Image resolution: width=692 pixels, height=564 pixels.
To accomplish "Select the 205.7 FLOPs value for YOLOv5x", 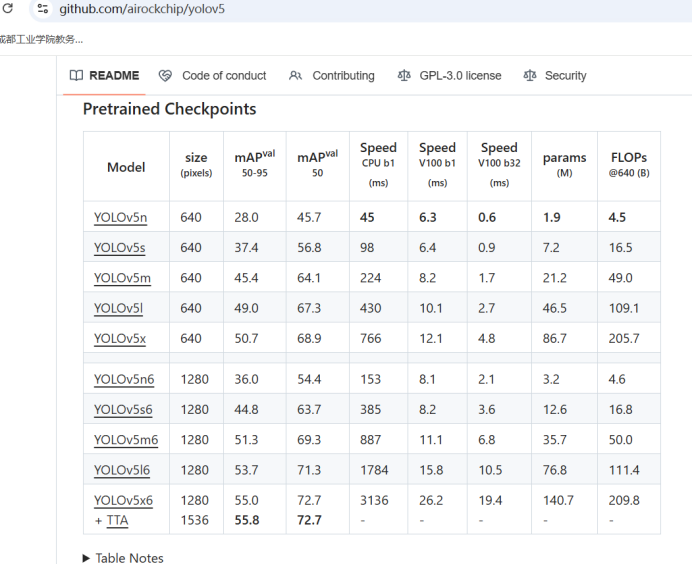I will coord(624,338).
